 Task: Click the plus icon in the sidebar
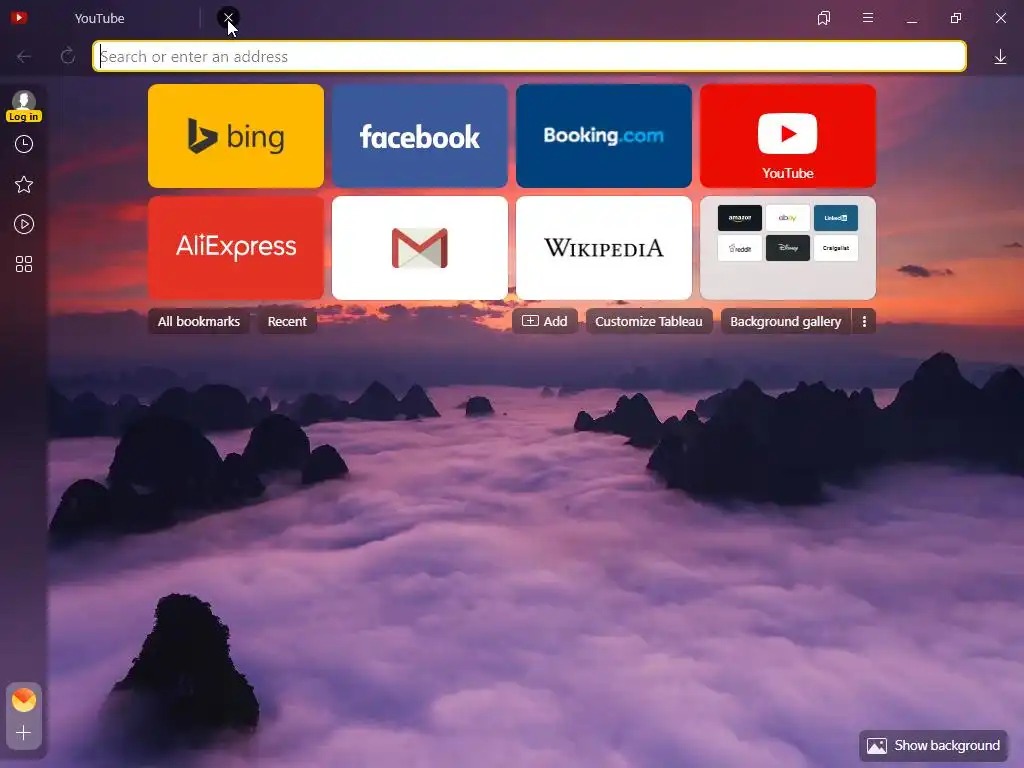(x=24, y=733)
